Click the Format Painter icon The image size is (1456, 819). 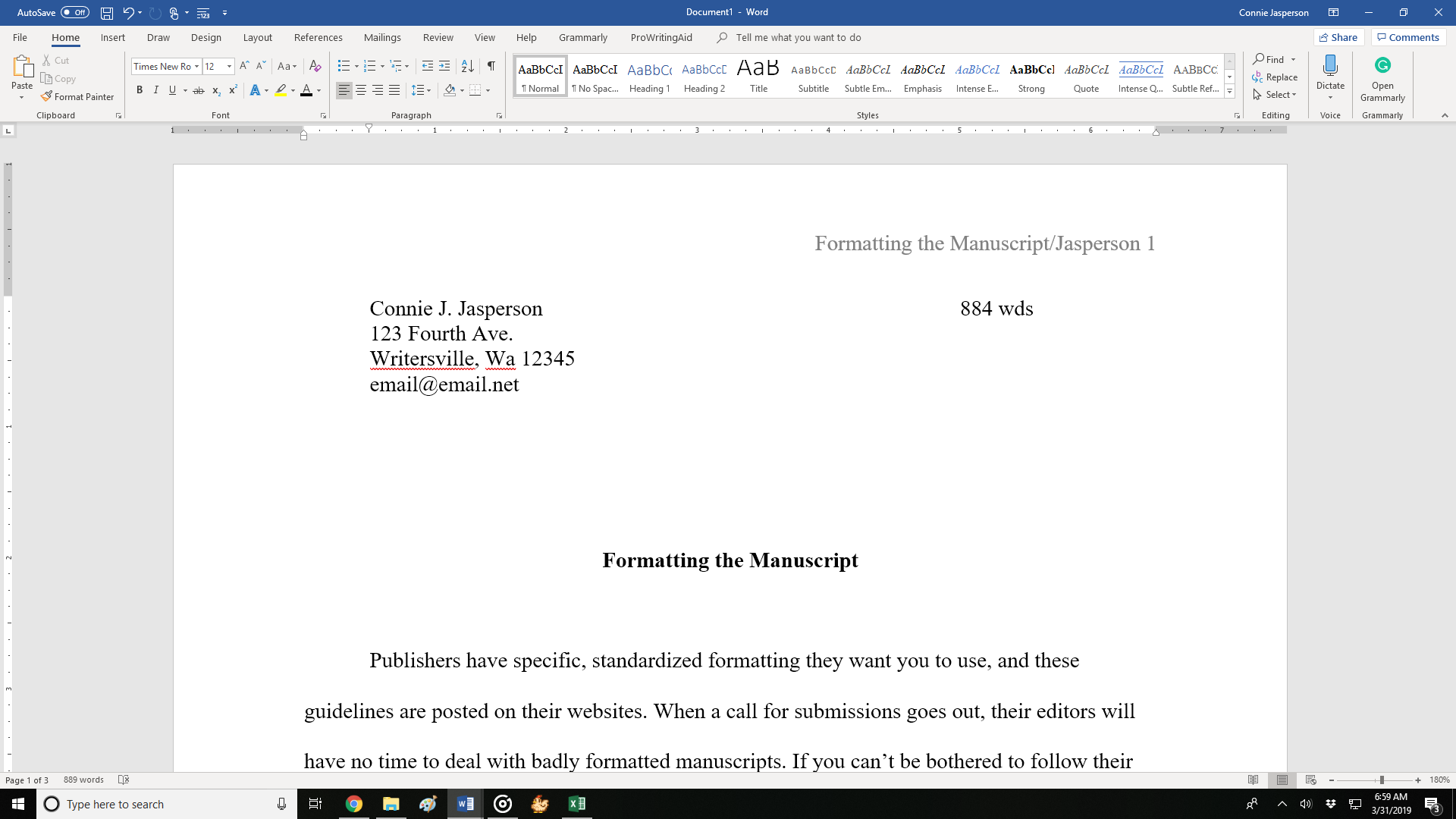[x=47, y=96]
